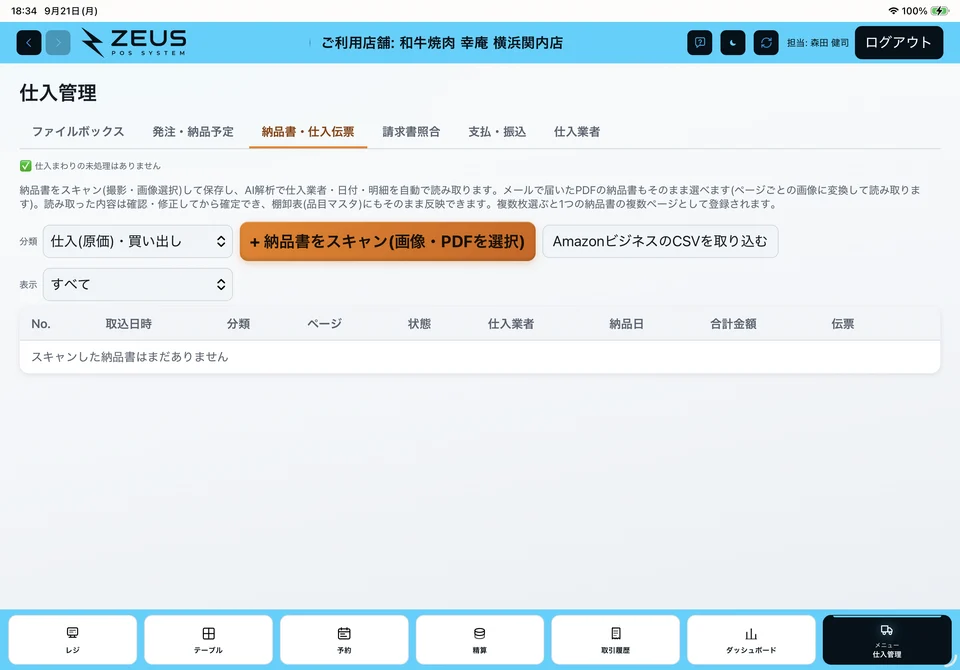Image resolution: width=960 pixels, height=670 pixels.
Task: Go forward with the right arrow button
Action: click(58, 43)
